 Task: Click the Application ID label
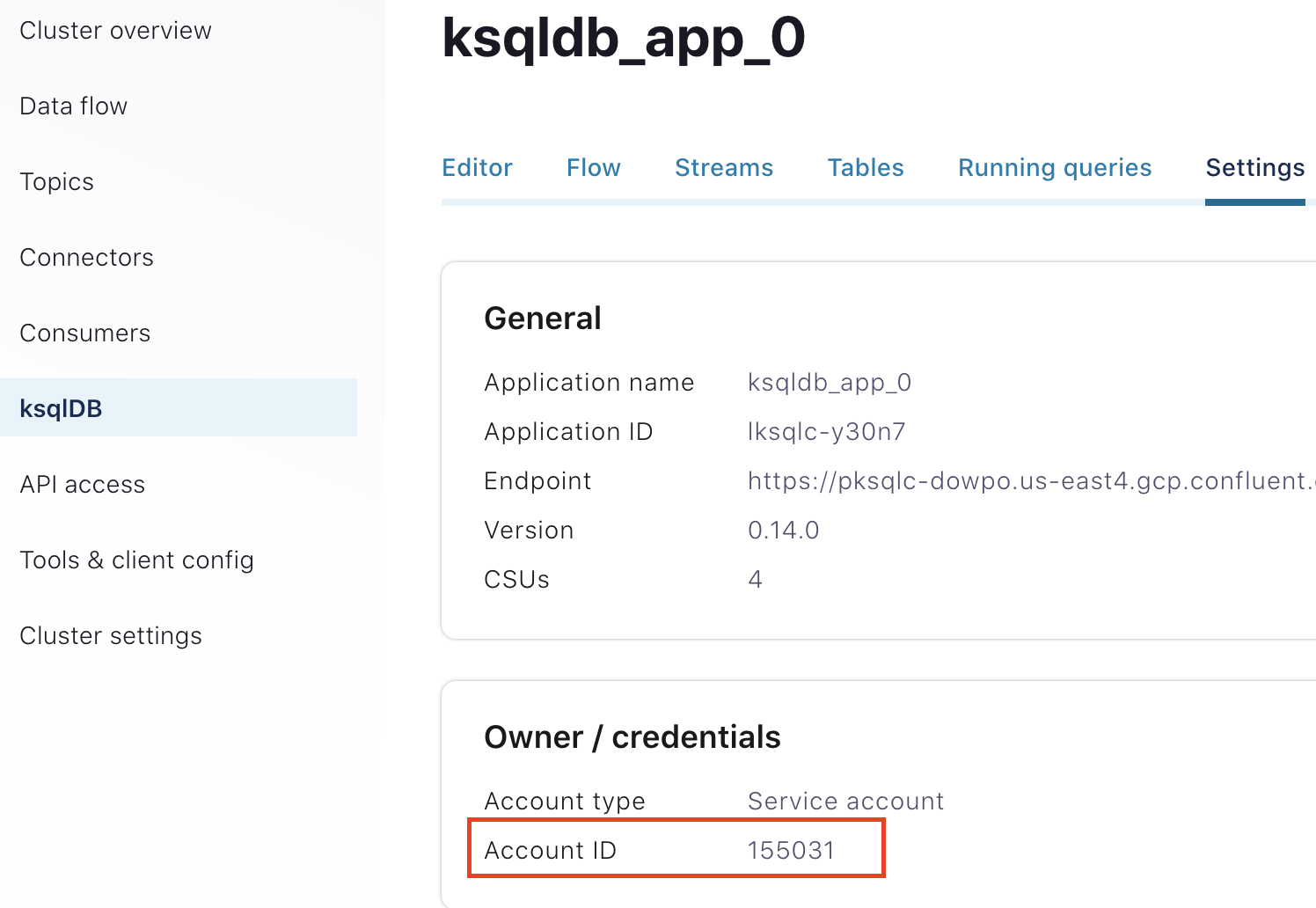pos(568,432)
